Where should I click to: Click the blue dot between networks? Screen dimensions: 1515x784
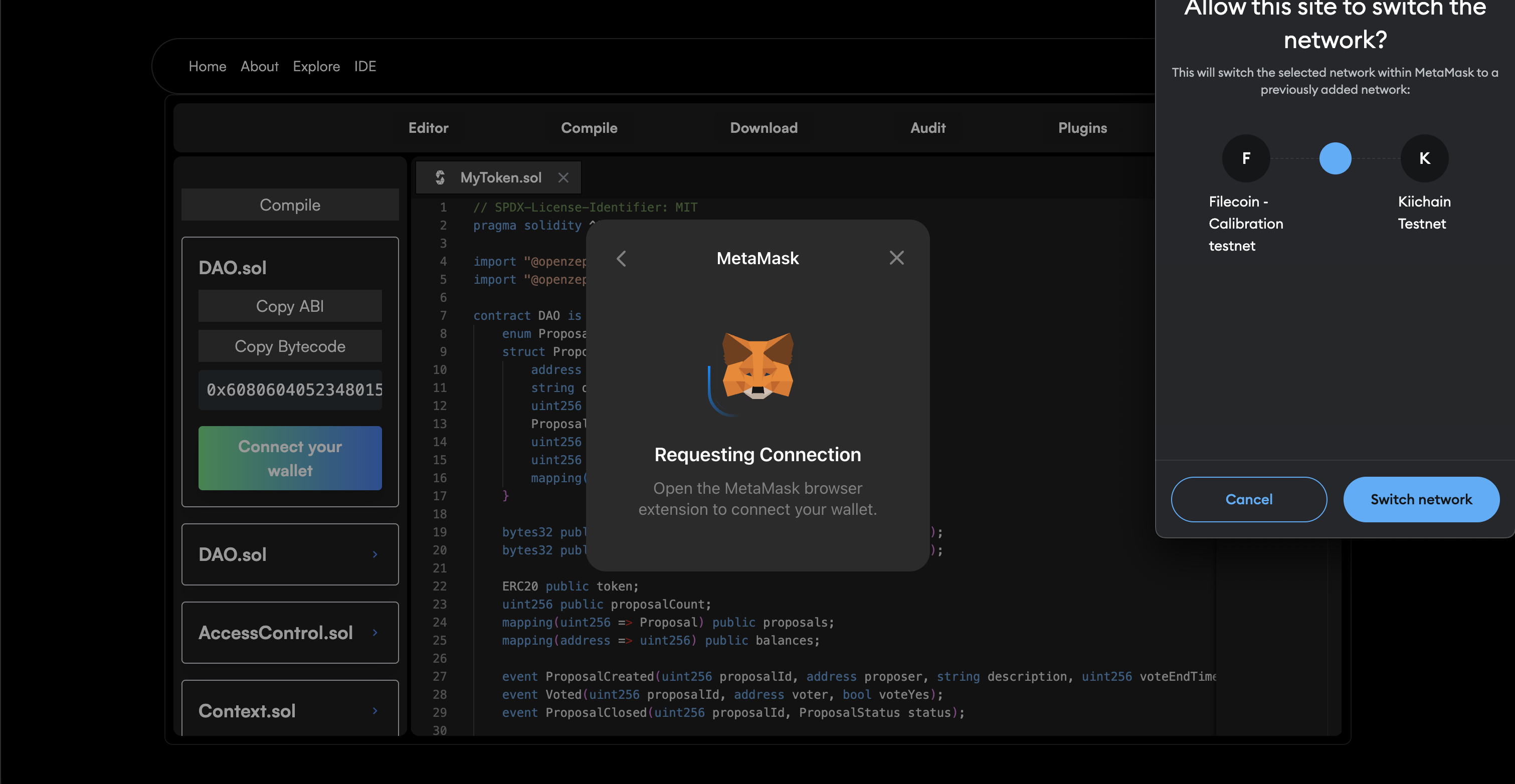pos(1335,158)
